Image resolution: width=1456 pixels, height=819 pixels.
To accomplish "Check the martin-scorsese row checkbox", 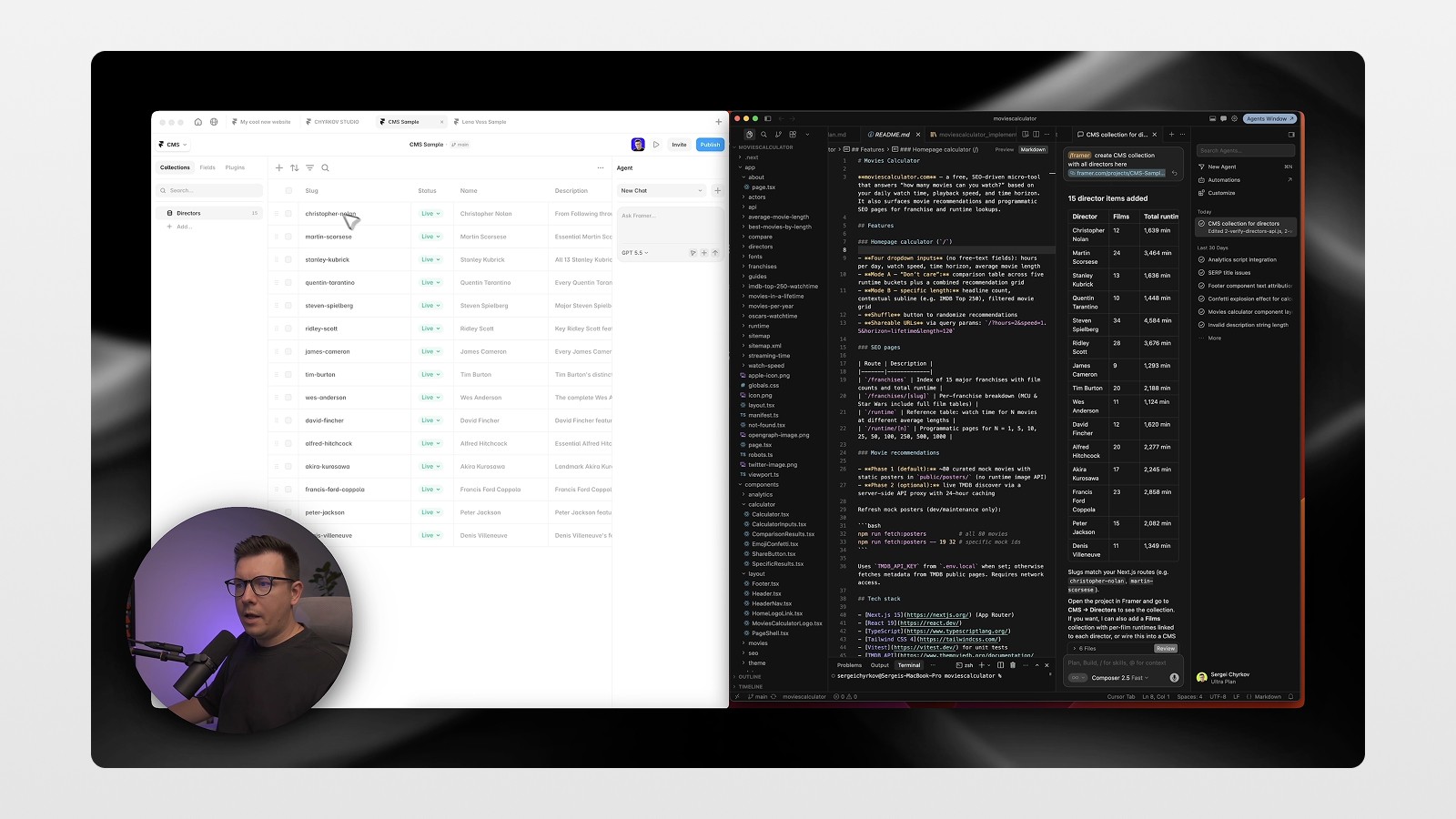I will pyautogui.click(x=288, y=237).
